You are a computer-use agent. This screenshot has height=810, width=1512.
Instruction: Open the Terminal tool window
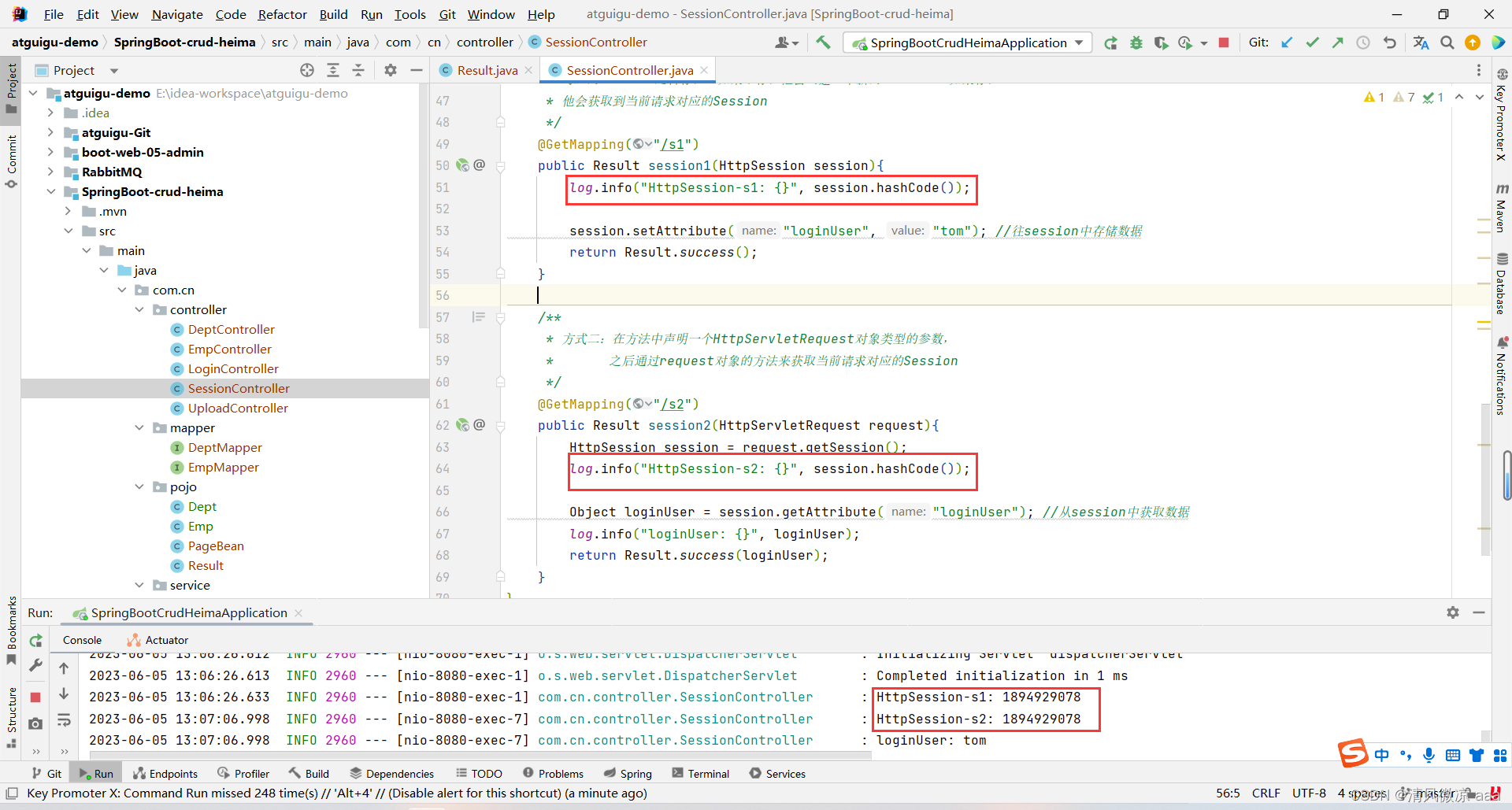click(700, 774)
